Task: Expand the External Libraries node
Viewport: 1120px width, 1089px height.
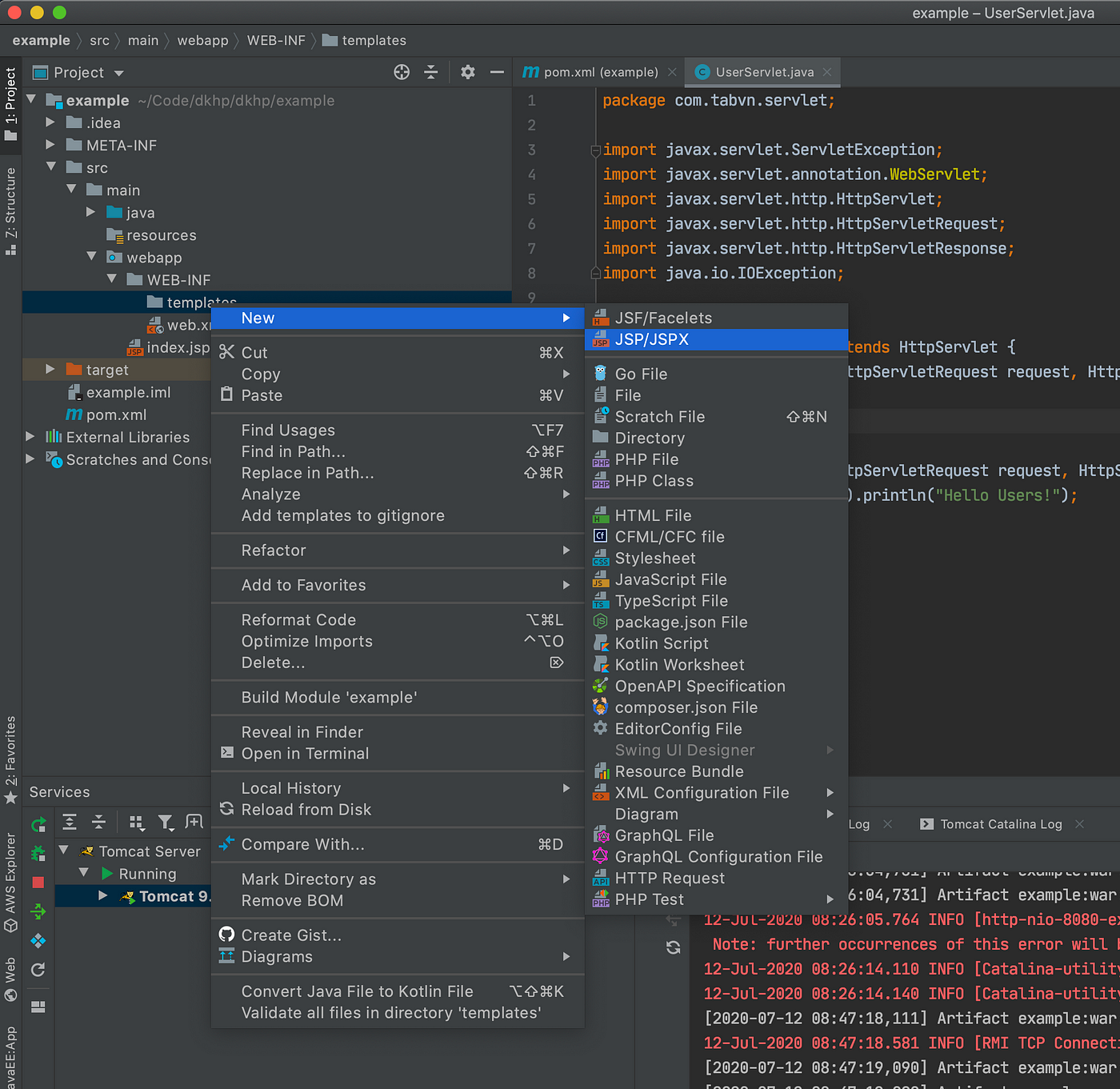Action: 30,437
